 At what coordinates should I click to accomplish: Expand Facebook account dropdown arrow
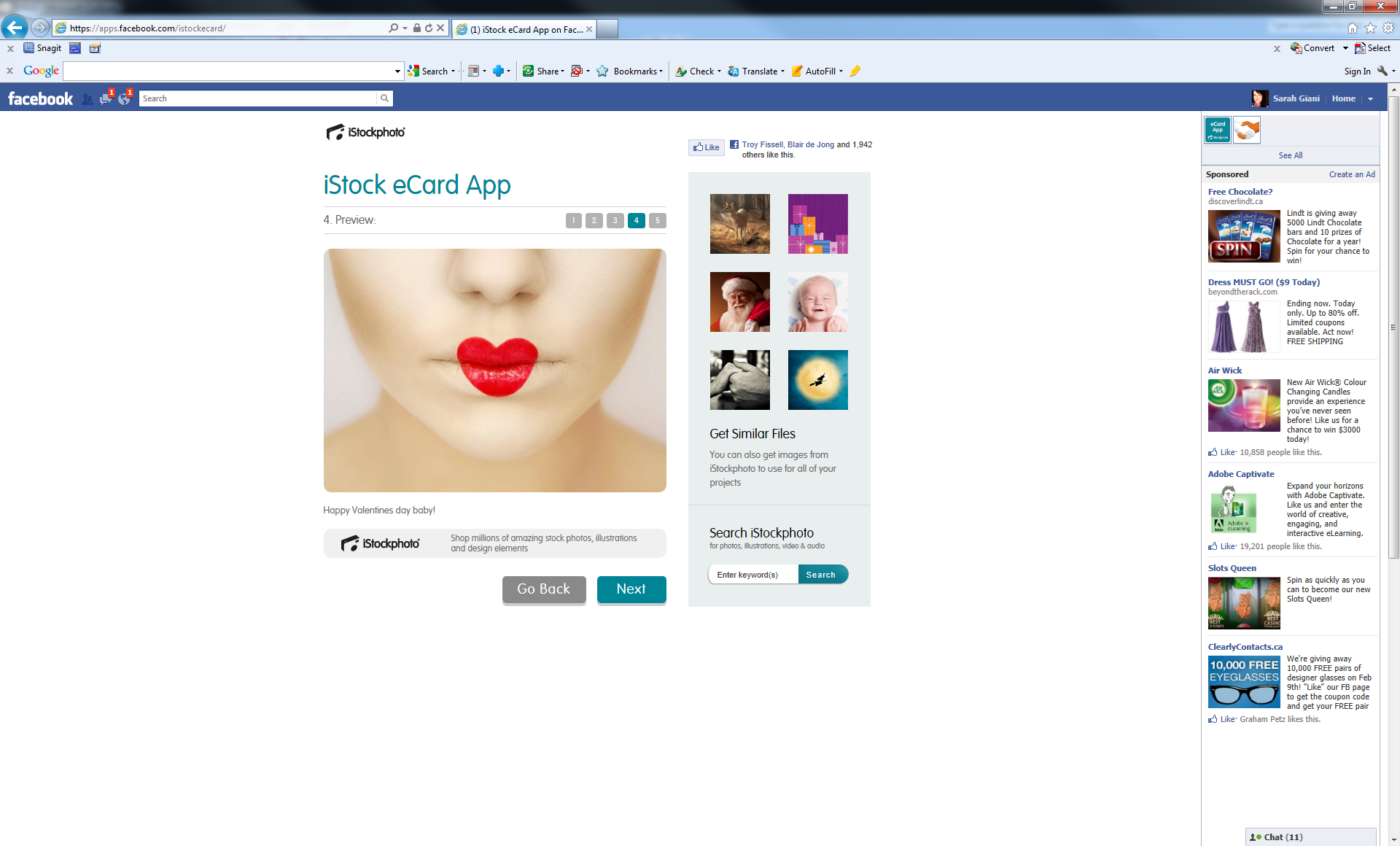coord(1370,99)
